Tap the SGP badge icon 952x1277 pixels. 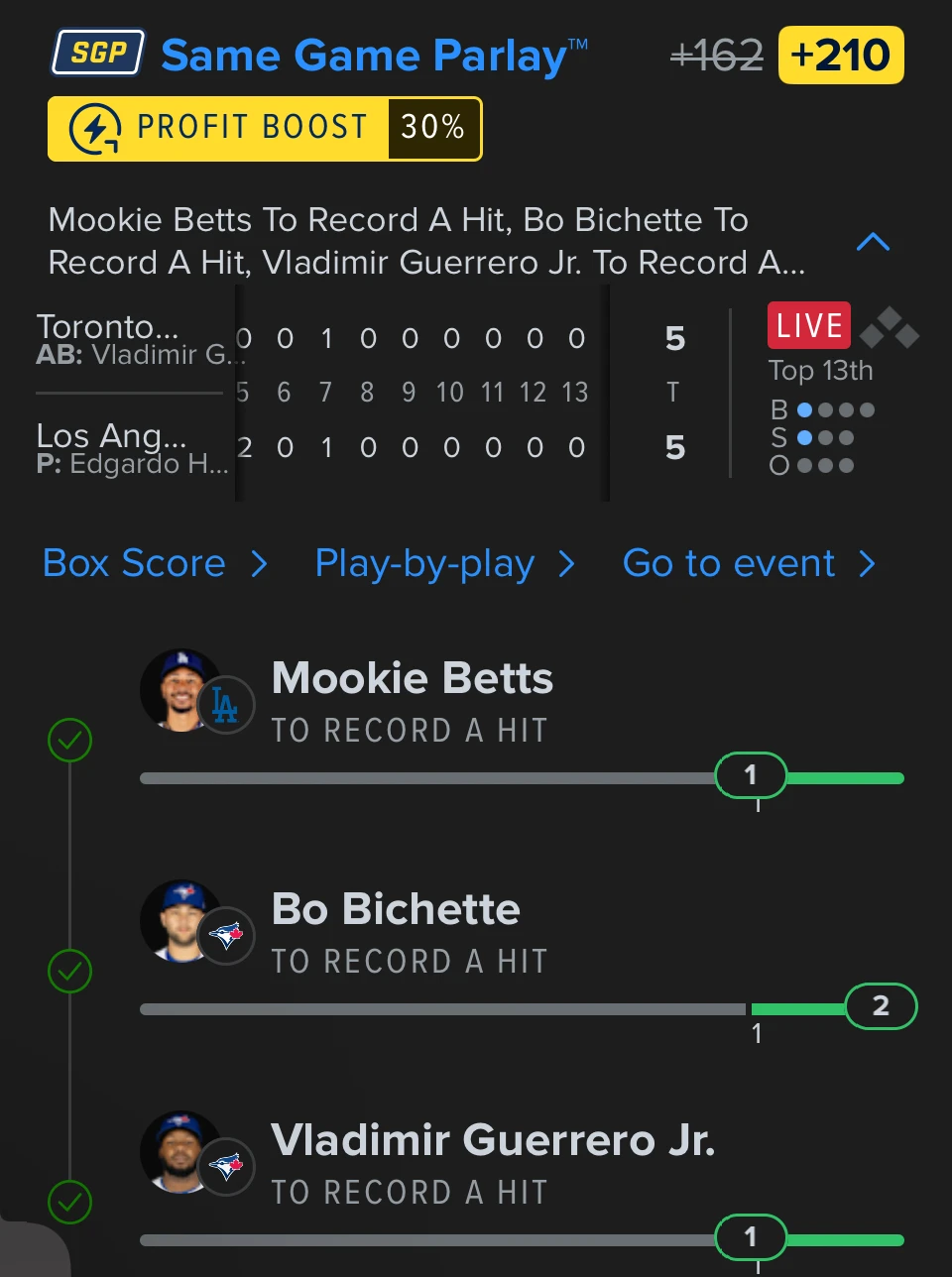pos(97,54)
